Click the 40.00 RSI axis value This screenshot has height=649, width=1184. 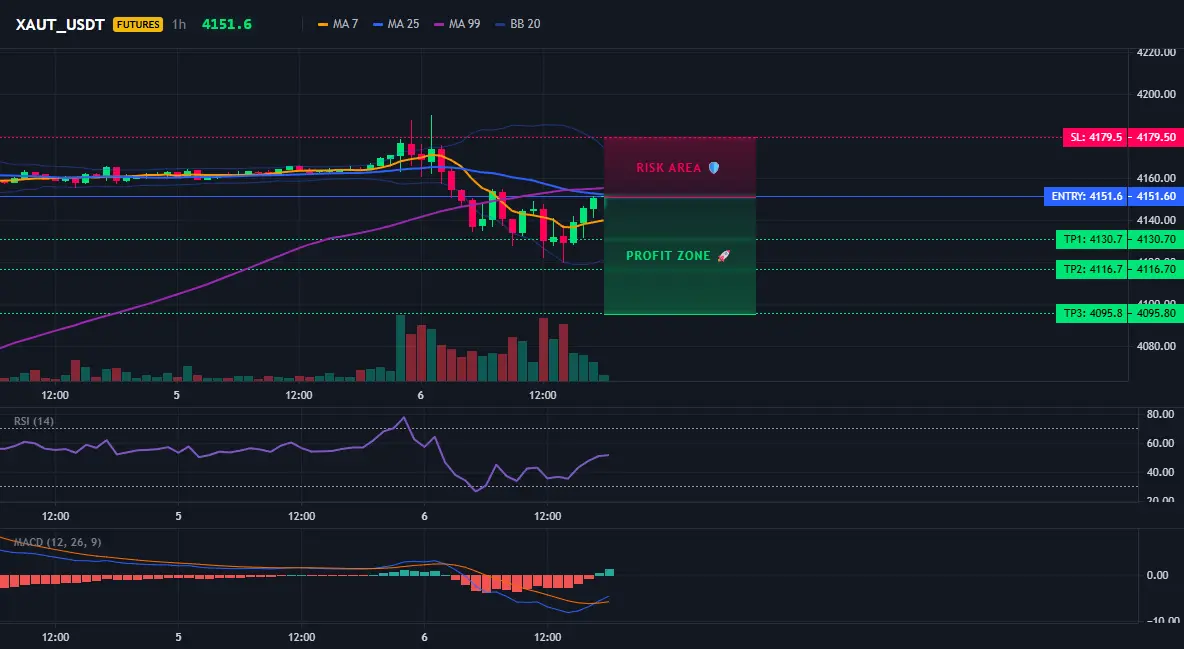click(1160, 472)
